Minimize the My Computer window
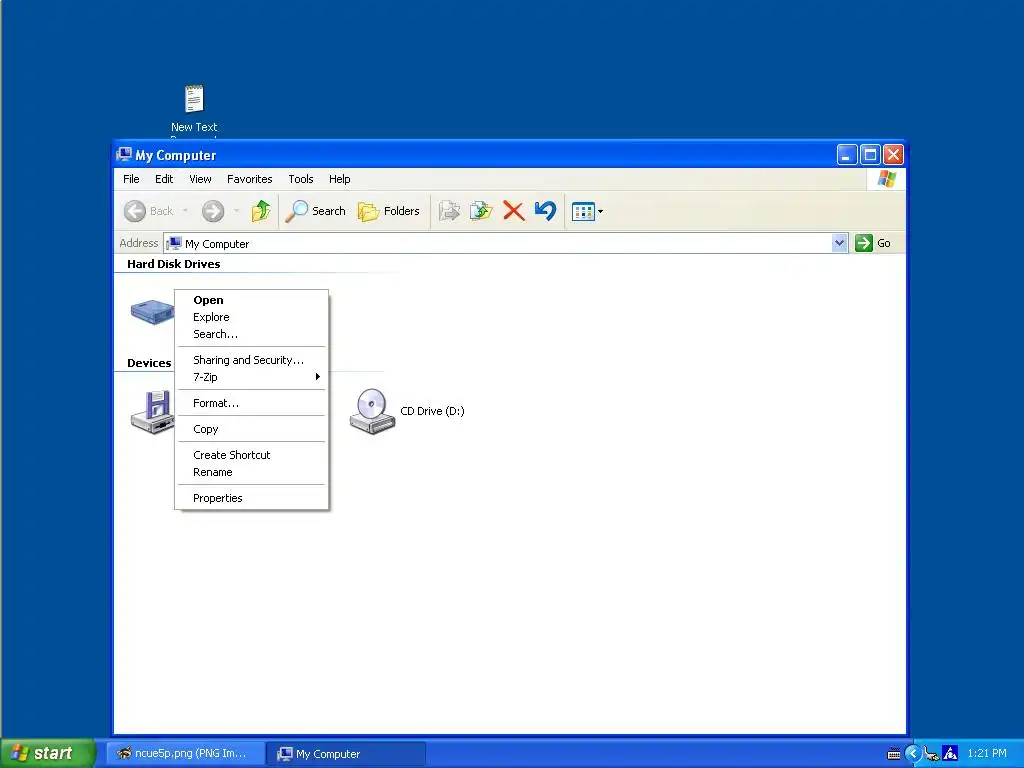The image size is (1024, 768). 847,155
